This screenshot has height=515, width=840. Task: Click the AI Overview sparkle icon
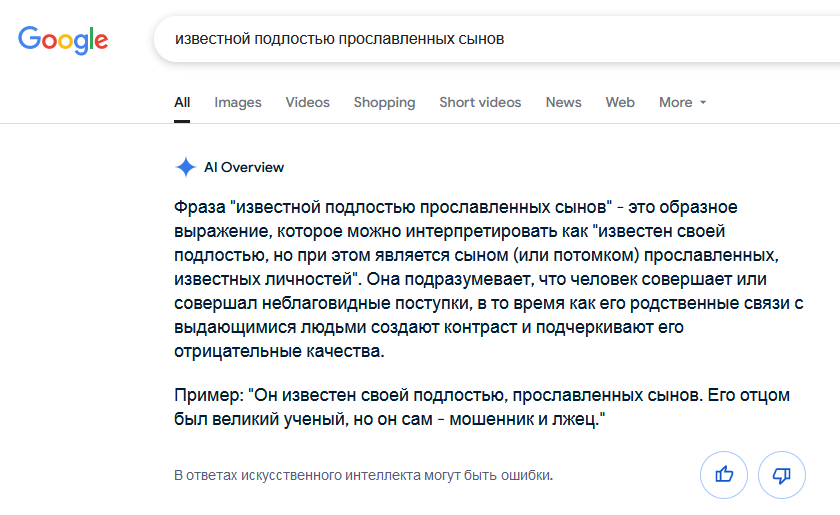(x=185, y=167)
